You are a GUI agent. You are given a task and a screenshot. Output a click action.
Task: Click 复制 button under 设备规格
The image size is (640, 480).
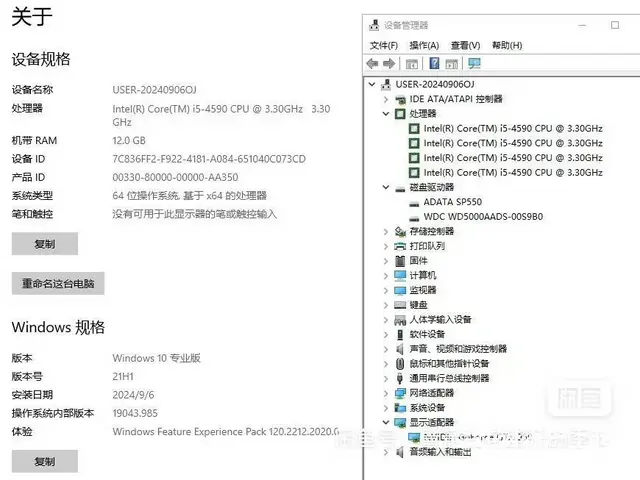pos(45,244)
